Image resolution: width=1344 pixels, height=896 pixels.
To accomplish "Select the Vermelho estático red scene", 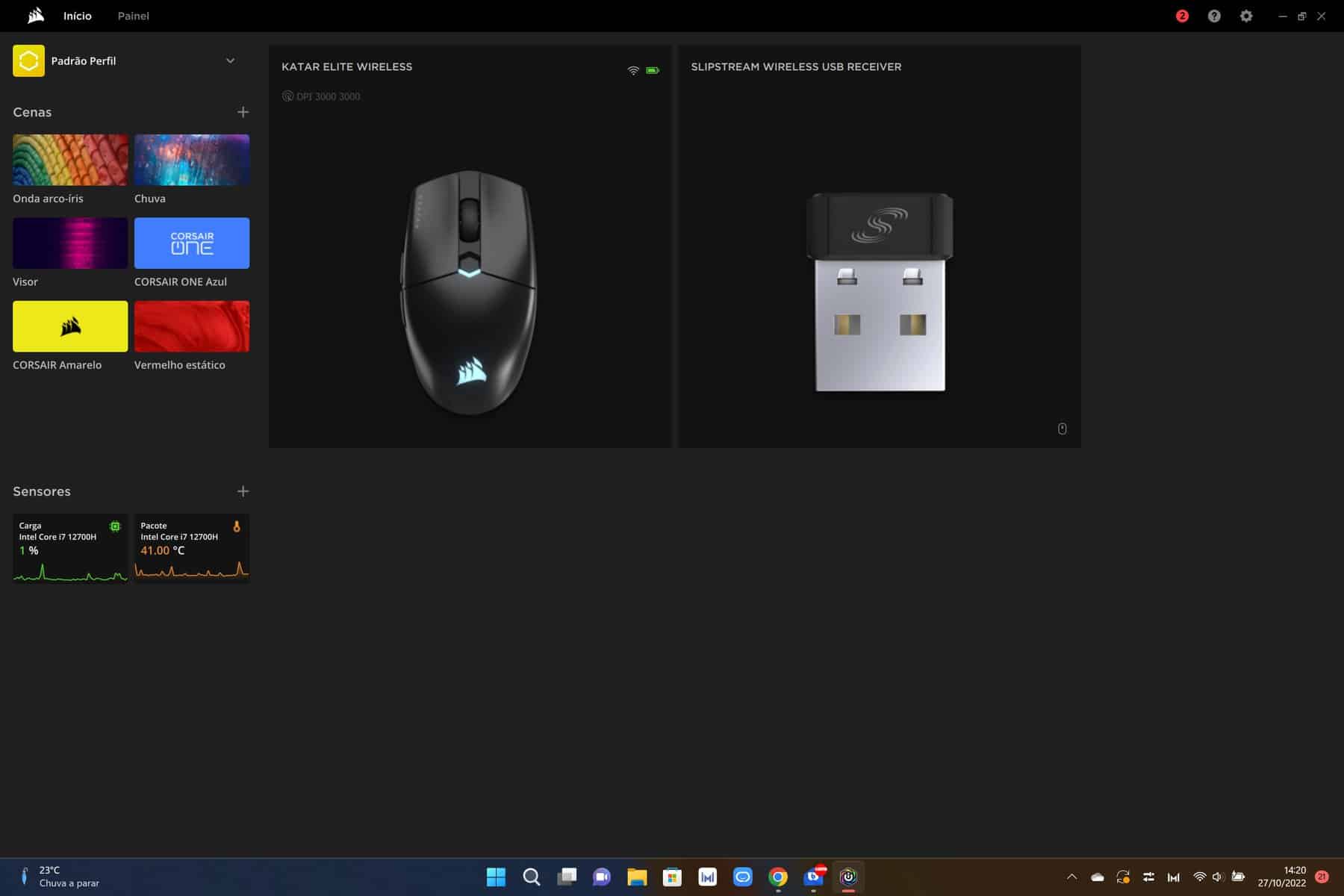I will pyautogui.click(x=192, y=326).
